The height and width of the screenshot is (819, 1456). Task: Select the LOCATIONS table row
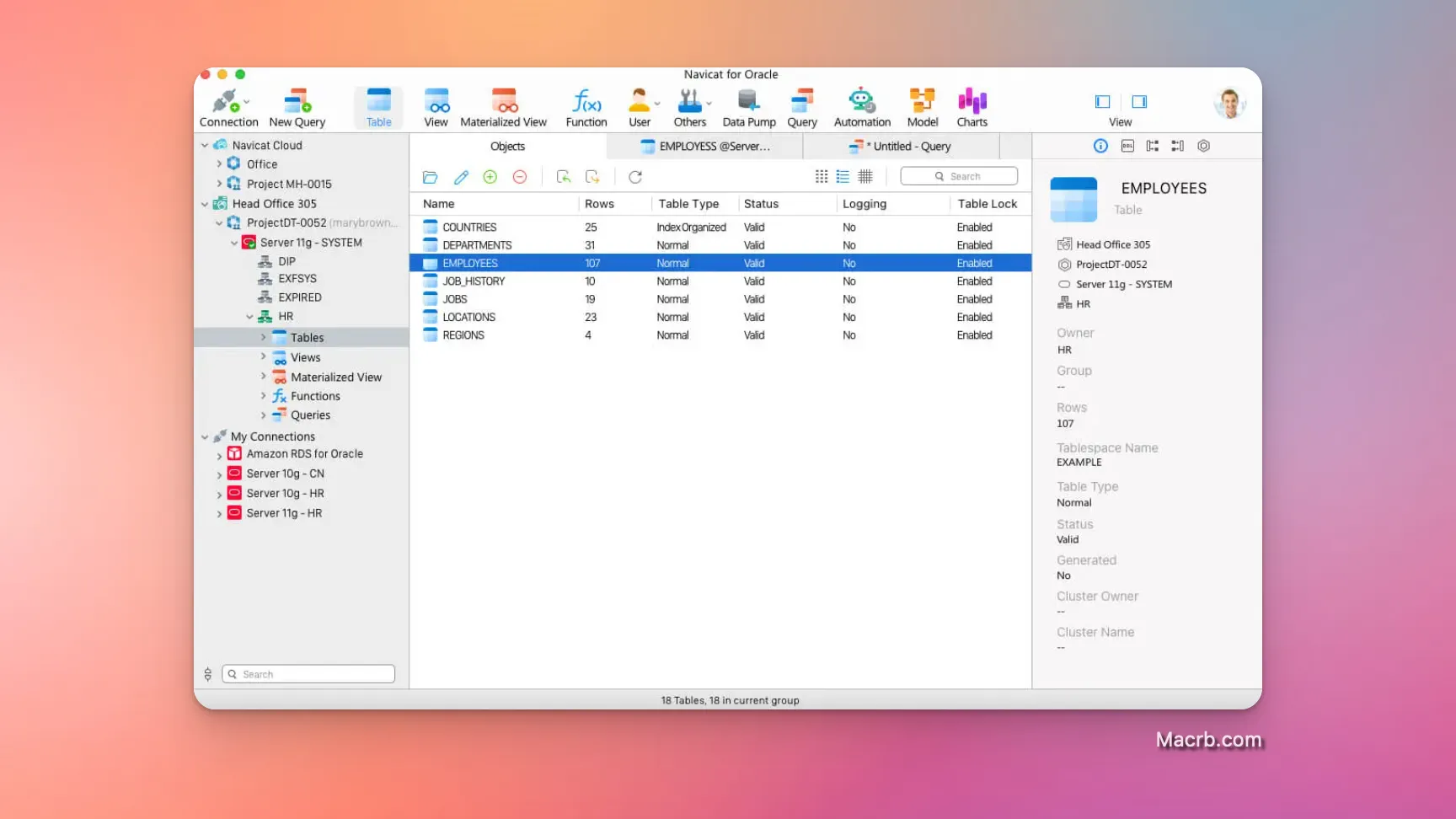(720, 318)
